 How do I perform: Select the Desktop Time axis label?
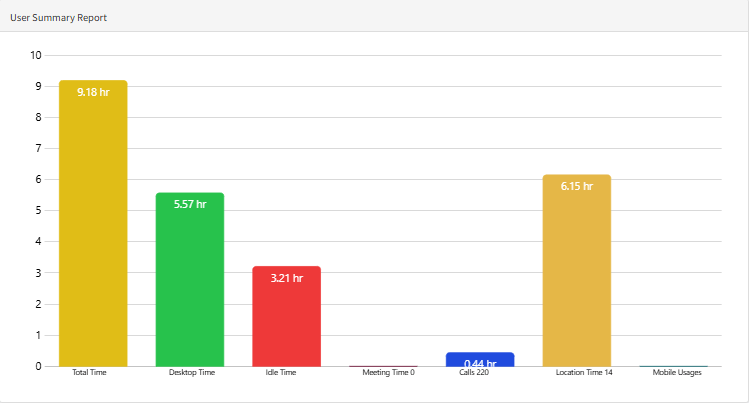click(x=191, y=373)
